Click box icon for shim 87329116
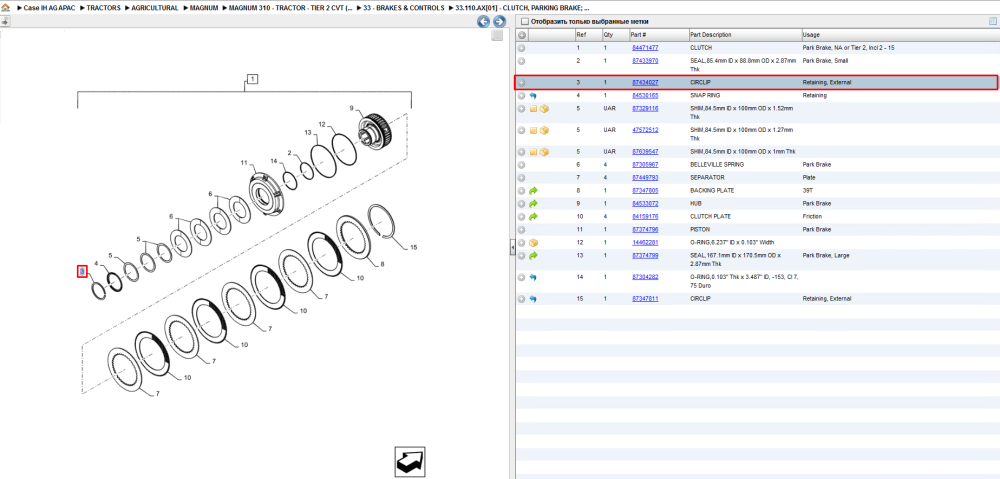 (x=545, y=108)
